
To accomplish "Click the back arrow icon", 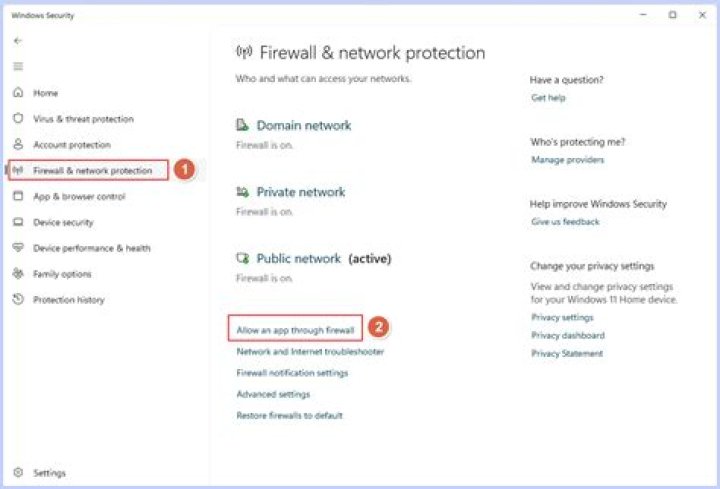I will click(x=18, y=41).
